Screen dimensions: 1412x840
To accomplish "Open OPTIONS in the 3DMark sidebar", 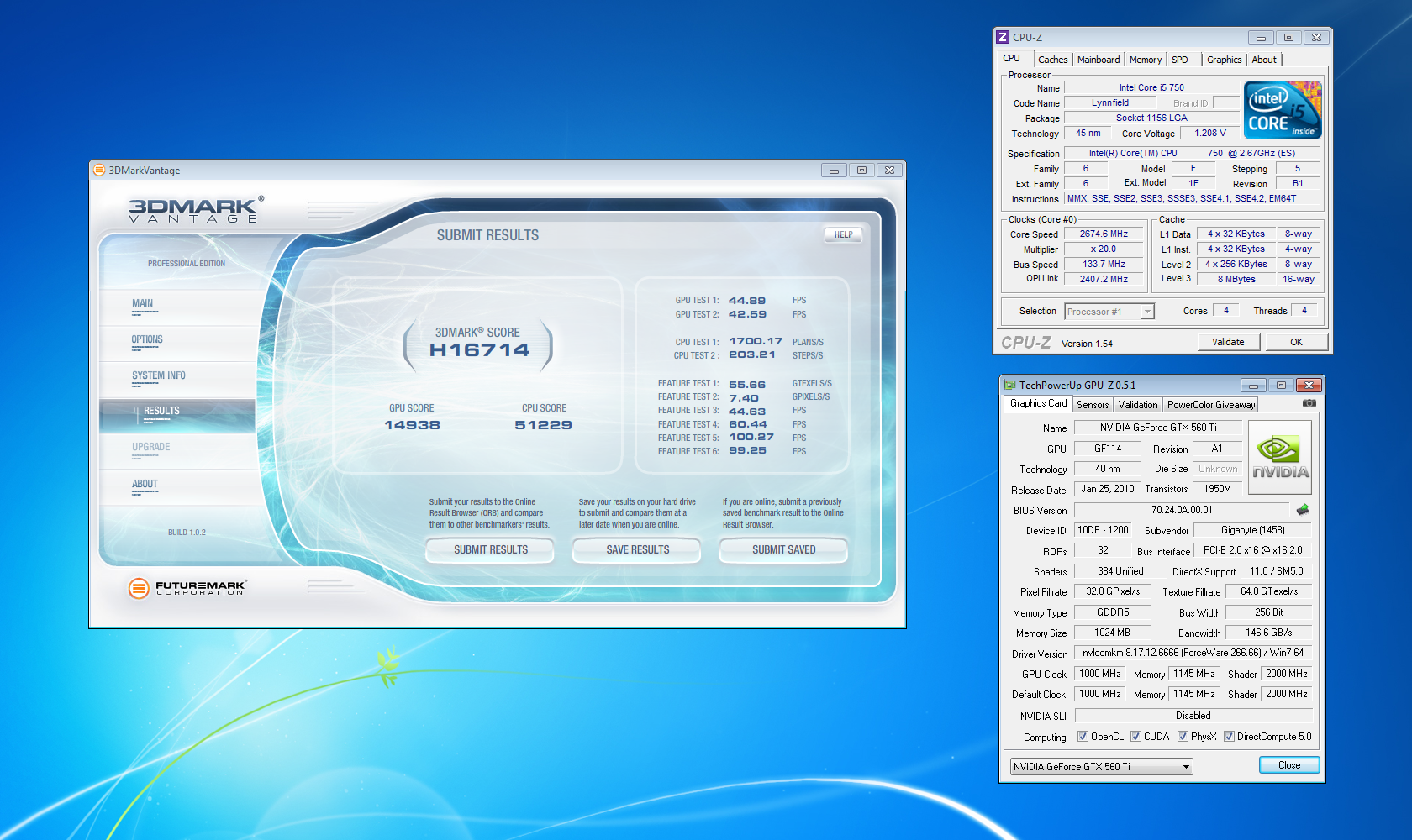I will [177, 344].
